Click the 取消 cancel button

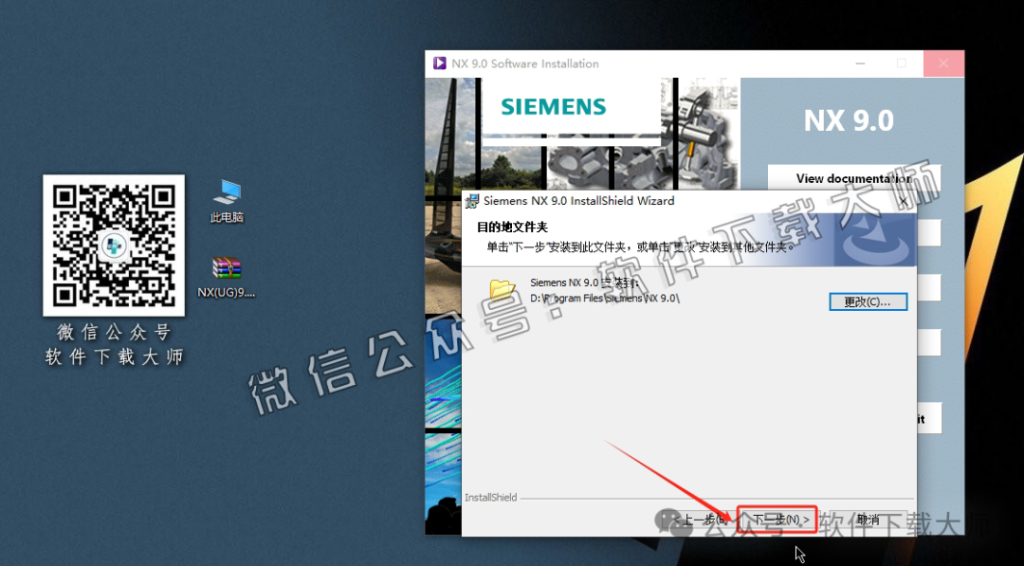pyautogui.click(x=869, y=520)
